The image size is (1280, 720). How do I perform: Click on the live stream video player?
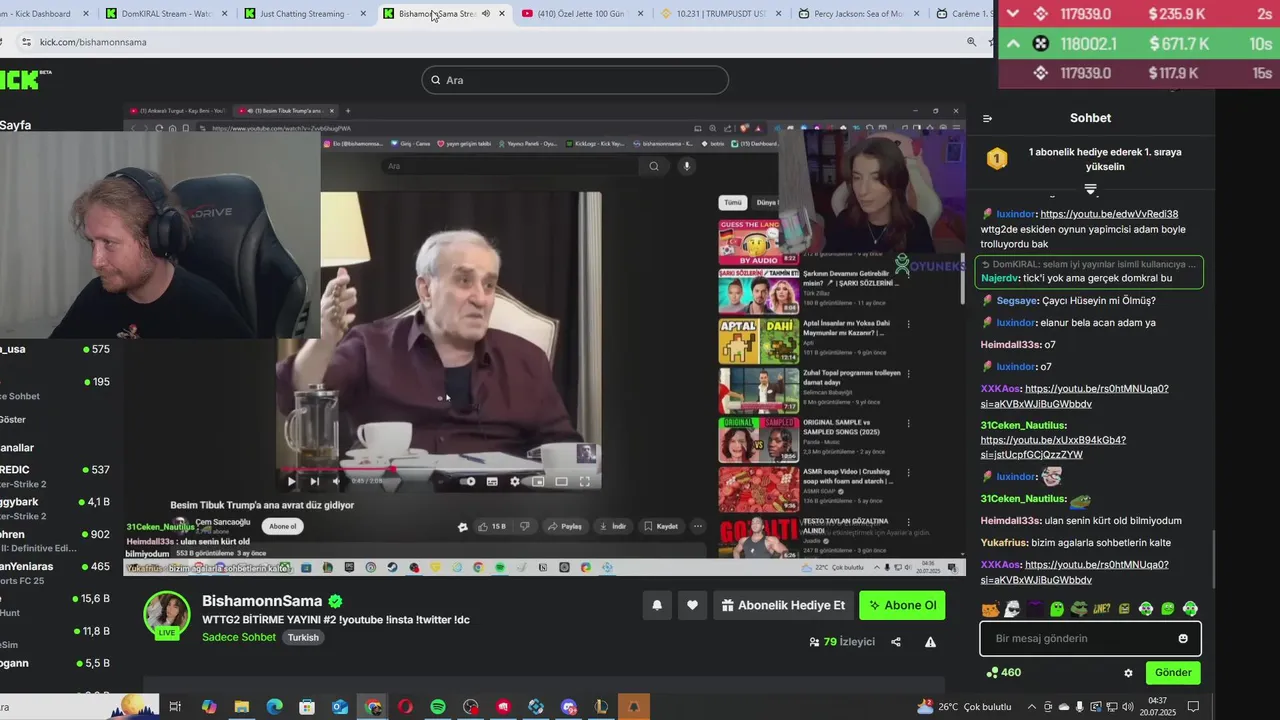[x=545, y=340]
